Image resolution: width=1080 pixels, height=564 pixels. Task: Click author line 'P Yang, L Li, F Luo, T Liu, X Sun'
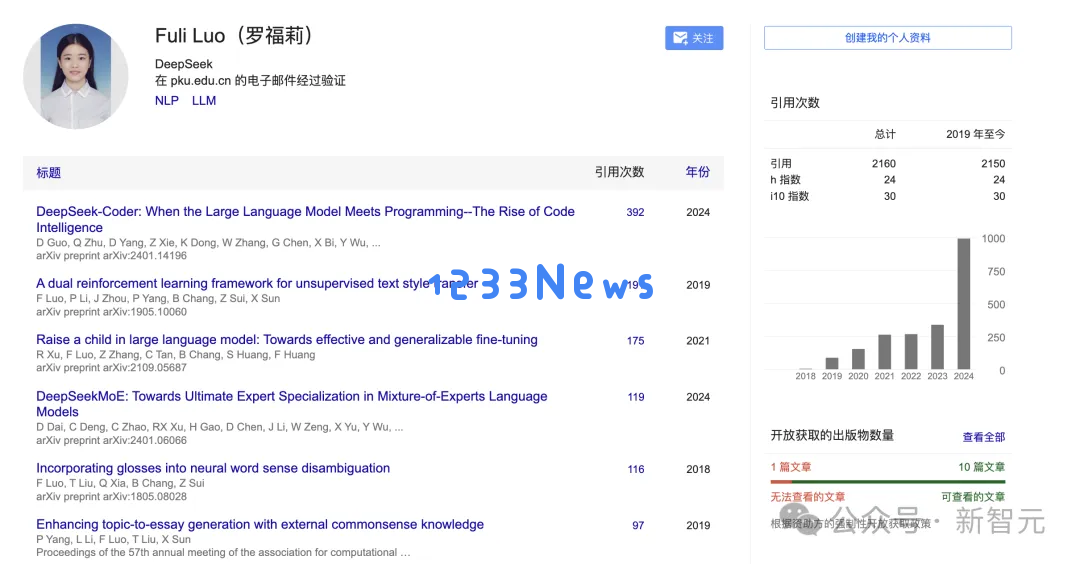[113, 539]
